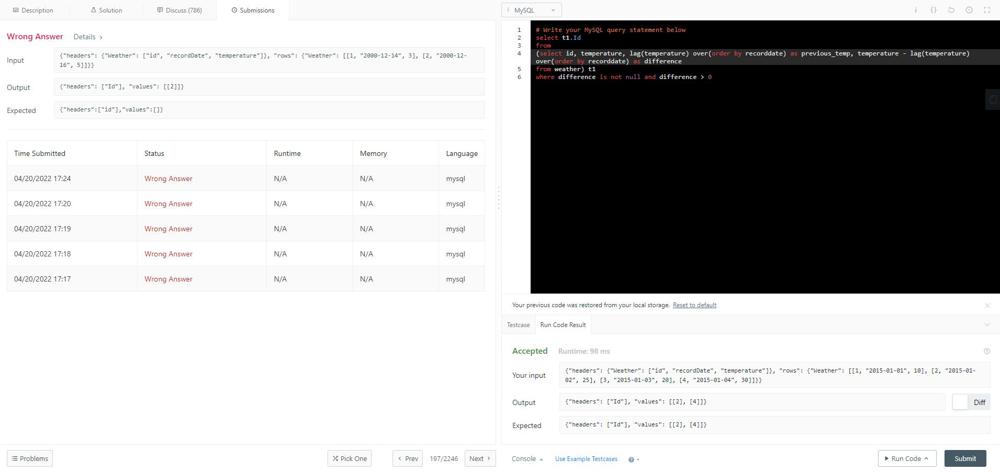Image resolution: width=1000 pixels, height=472 pixels.
Task: Click the runtime help icon beside Accepted
Action: pos(987,351)
